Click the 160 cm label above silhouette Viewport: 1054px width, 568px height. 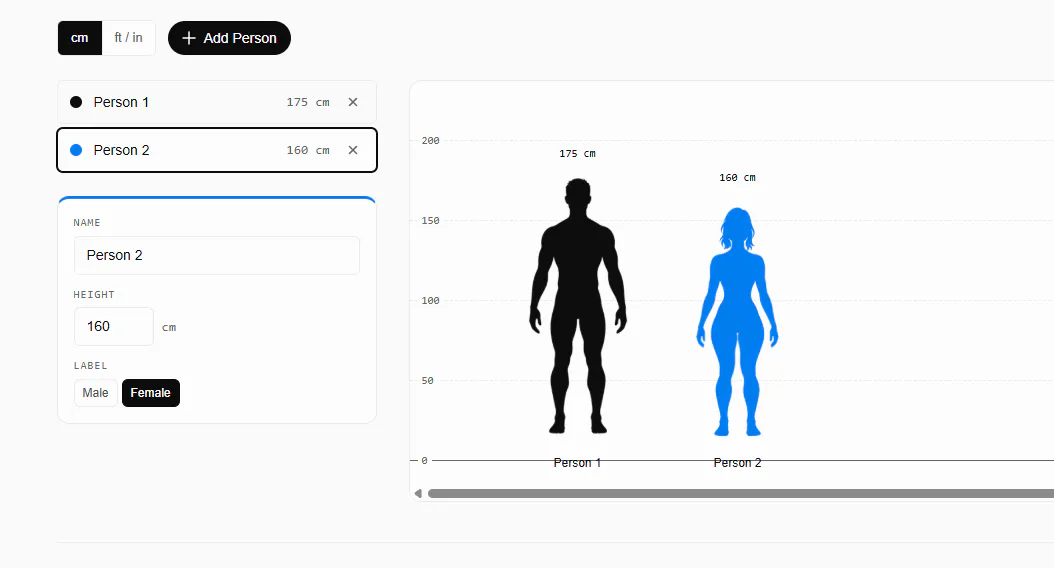[737, 178]
